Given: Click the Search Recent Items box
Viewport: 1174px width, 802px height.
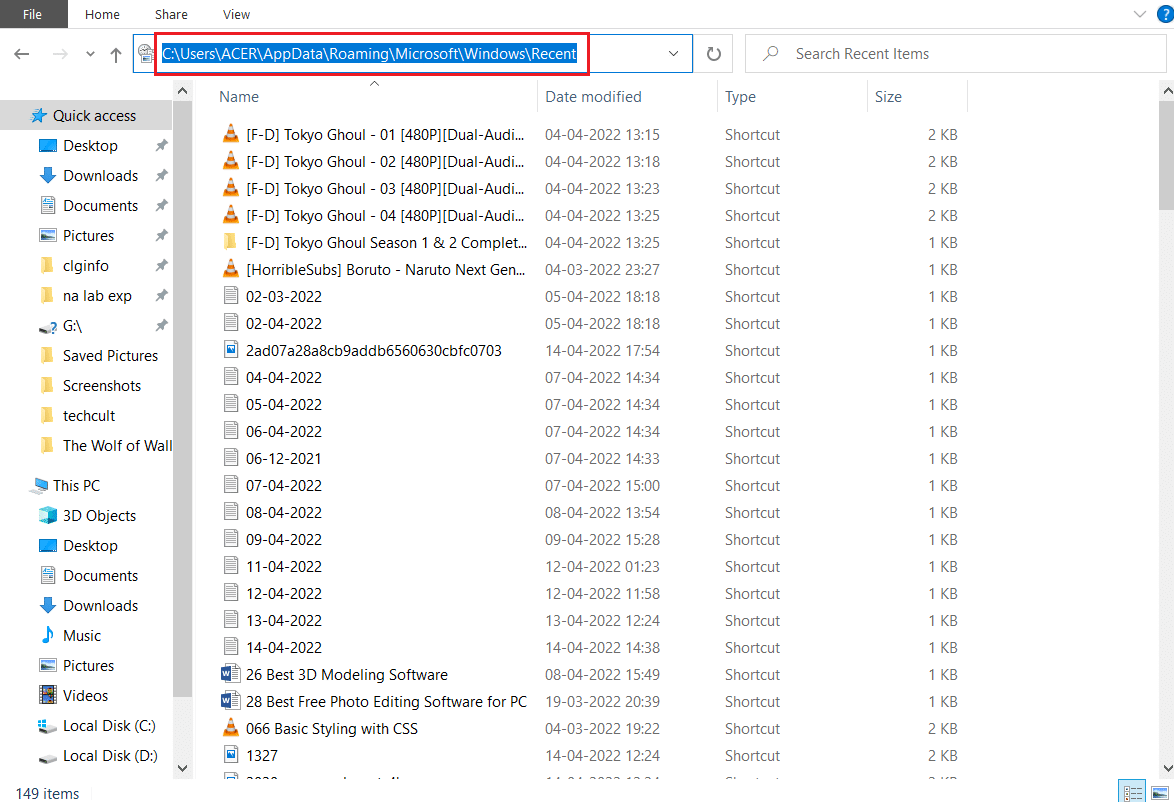Looking at the screenshot, I should (x=955, y=54).
